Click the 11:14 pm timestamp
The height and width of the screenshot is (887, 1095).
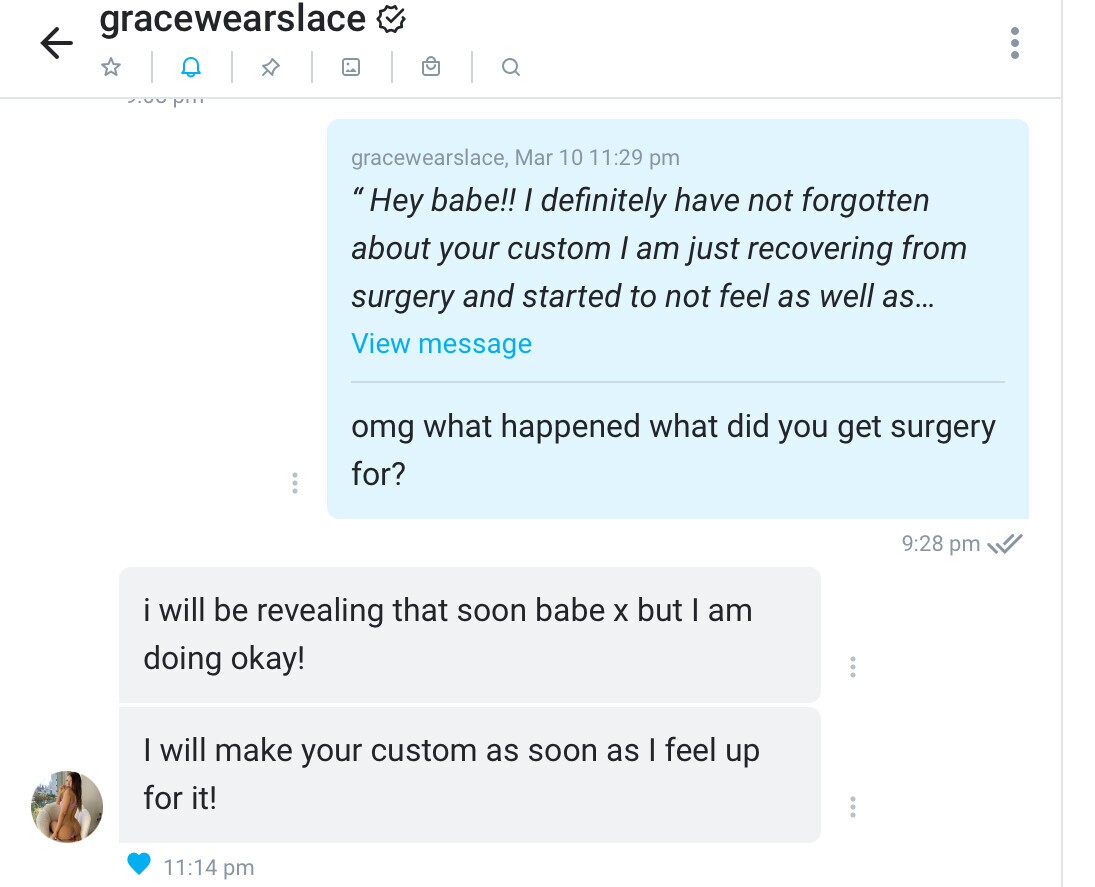[x=208, y=867]
